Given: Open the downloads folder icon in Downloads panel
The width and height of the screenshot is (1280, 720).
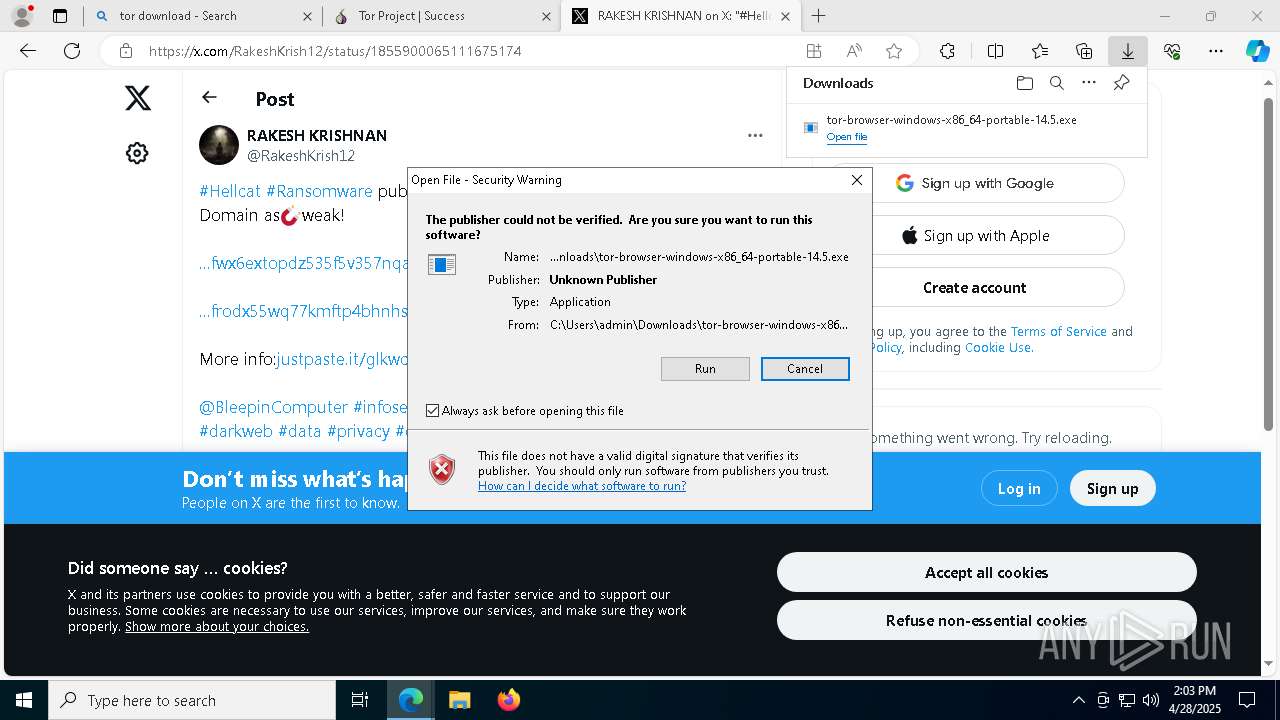Looking at the screenshot, I should [x=1024, y=83].
